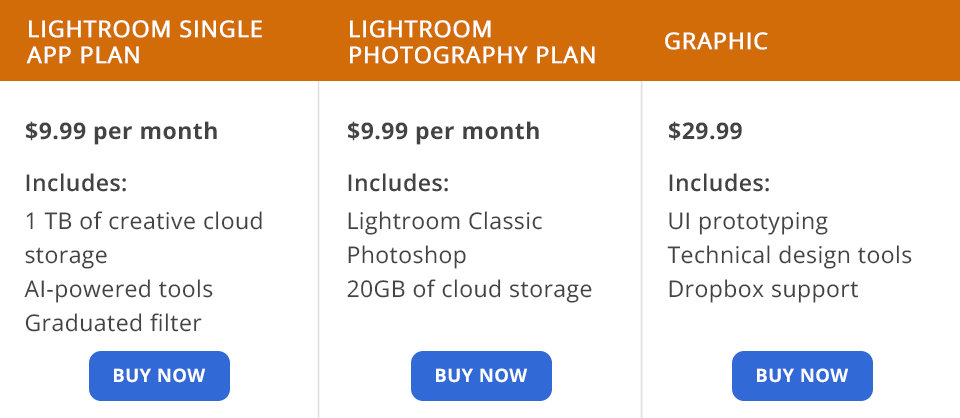The width and height of the screenshot is (960, 418).
Task: Click the Includes label under Graphic plan
Action: click(719, 184)
